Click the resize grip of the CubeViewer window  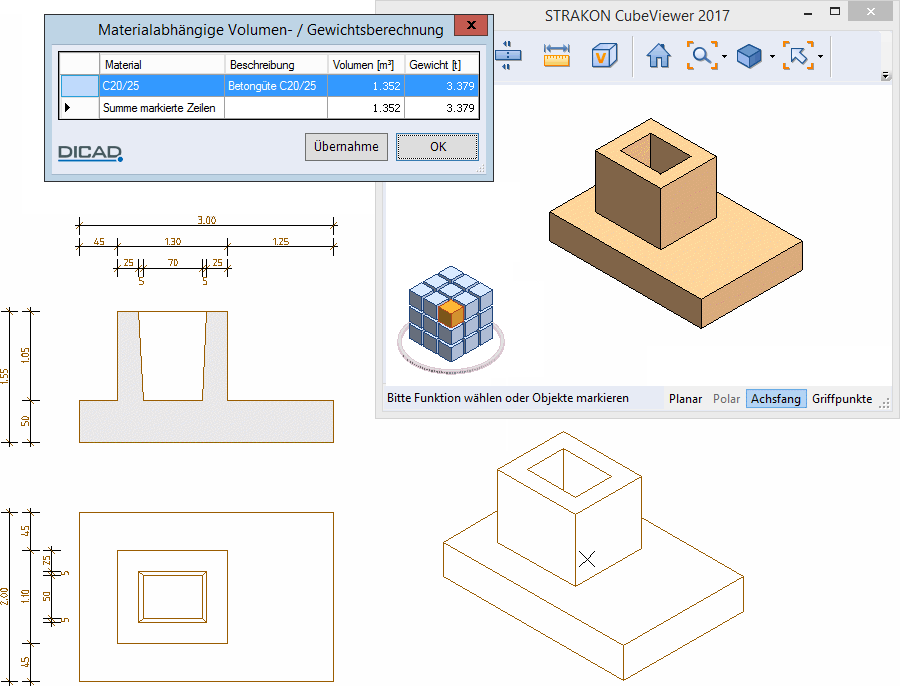click(885, 404)
